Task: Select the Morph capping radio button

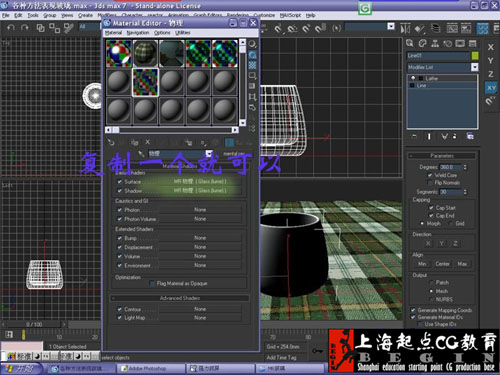Action: [422, 223]
